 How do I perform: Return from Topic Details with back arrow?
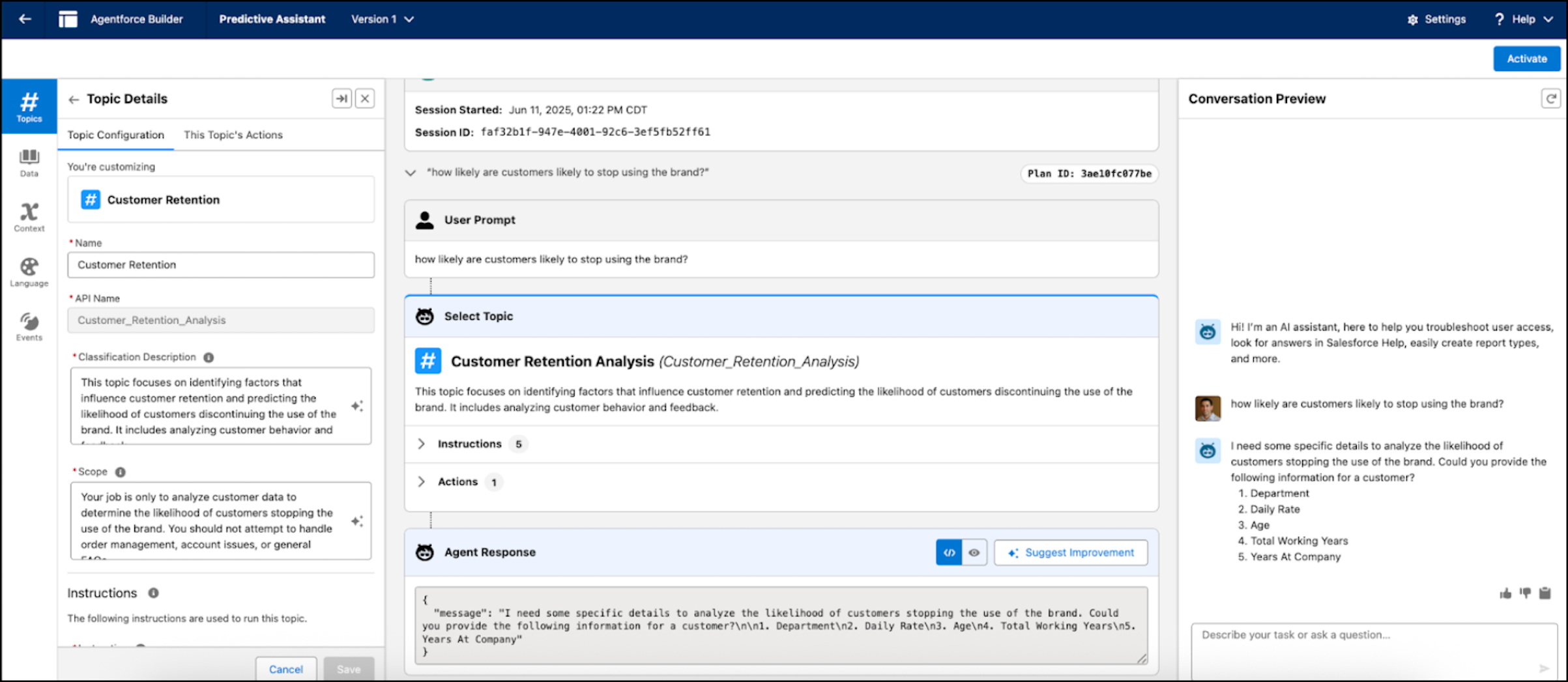click(x=74, y=99)
